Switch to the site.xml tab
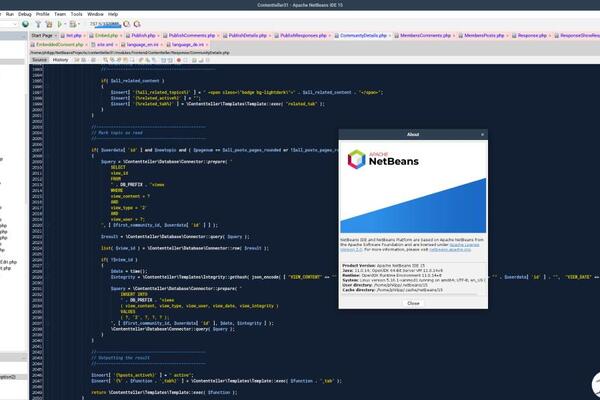This screenshot has width=600, height=400. point(105,45)
